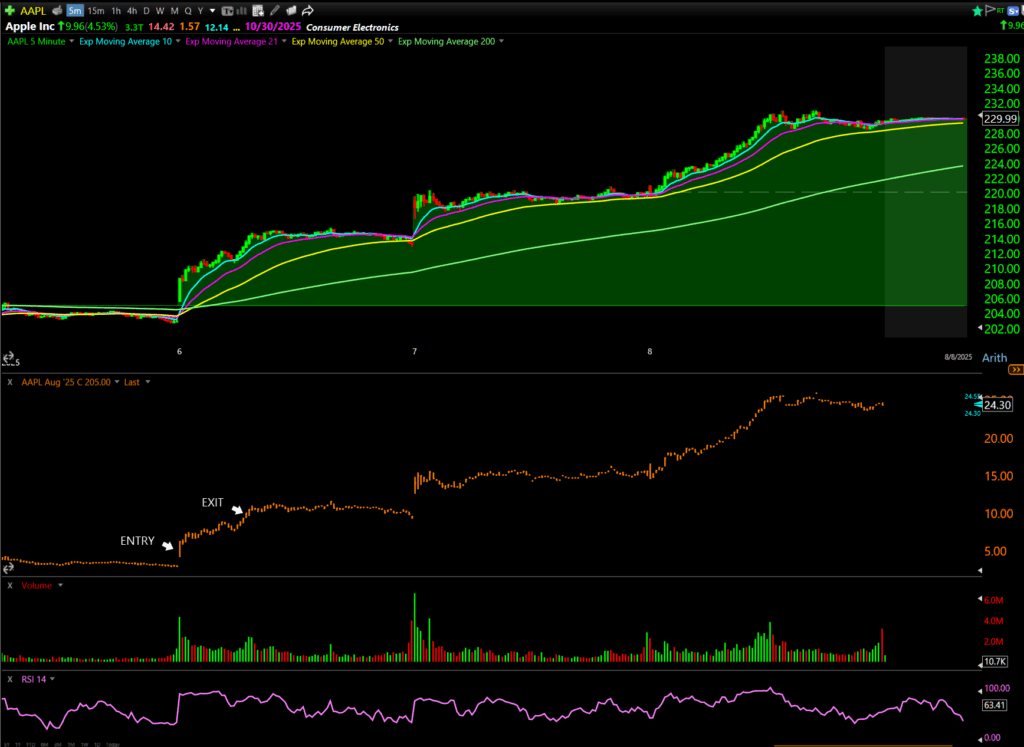
Task: Click the 6.0M volume scale label
Action: pyautogui.click(x=993, y=600)
